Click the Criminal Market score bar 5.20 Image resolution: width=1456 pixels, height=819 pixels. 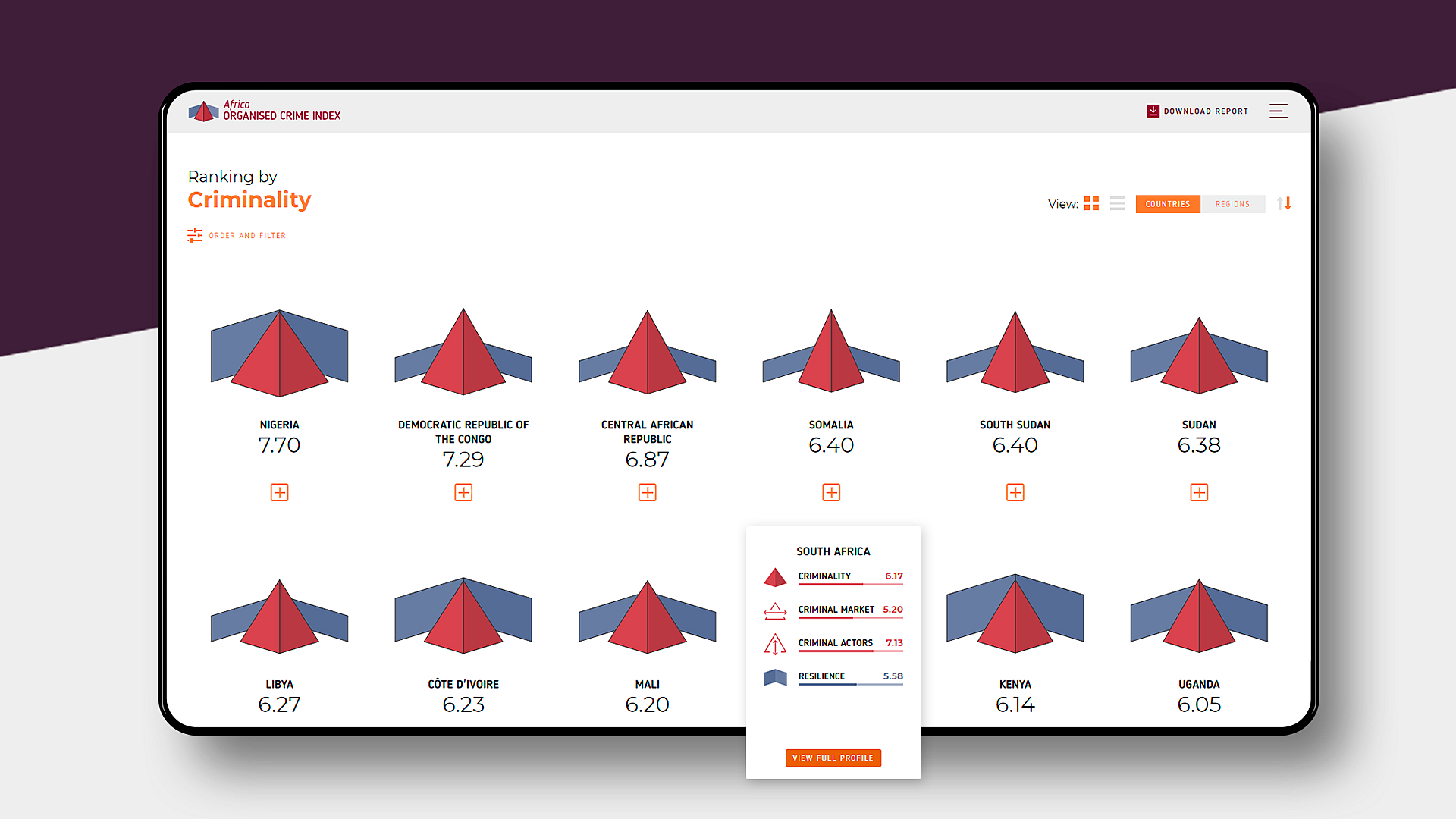(x=851, y=617)
